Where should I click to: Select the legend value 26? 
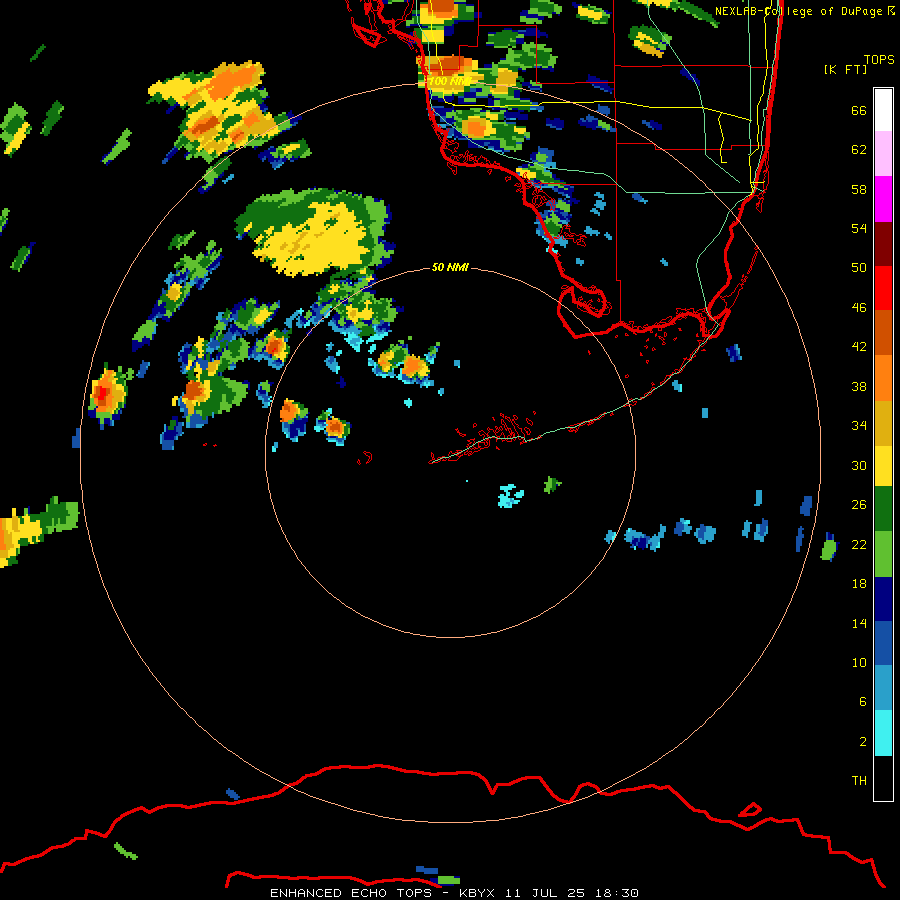pyautogui.click(x=859, y=505)
